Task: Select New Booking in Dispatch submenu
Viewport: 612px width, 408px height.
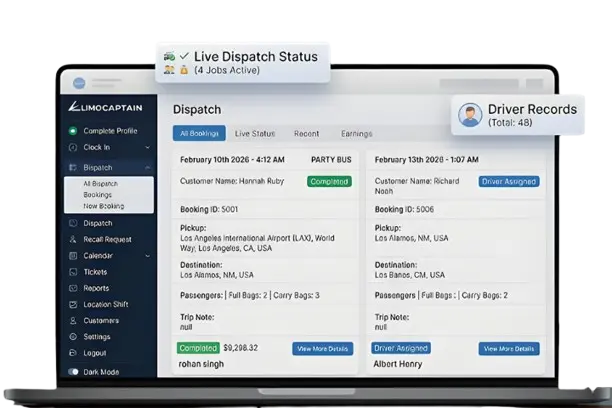Action: (104, 205)
